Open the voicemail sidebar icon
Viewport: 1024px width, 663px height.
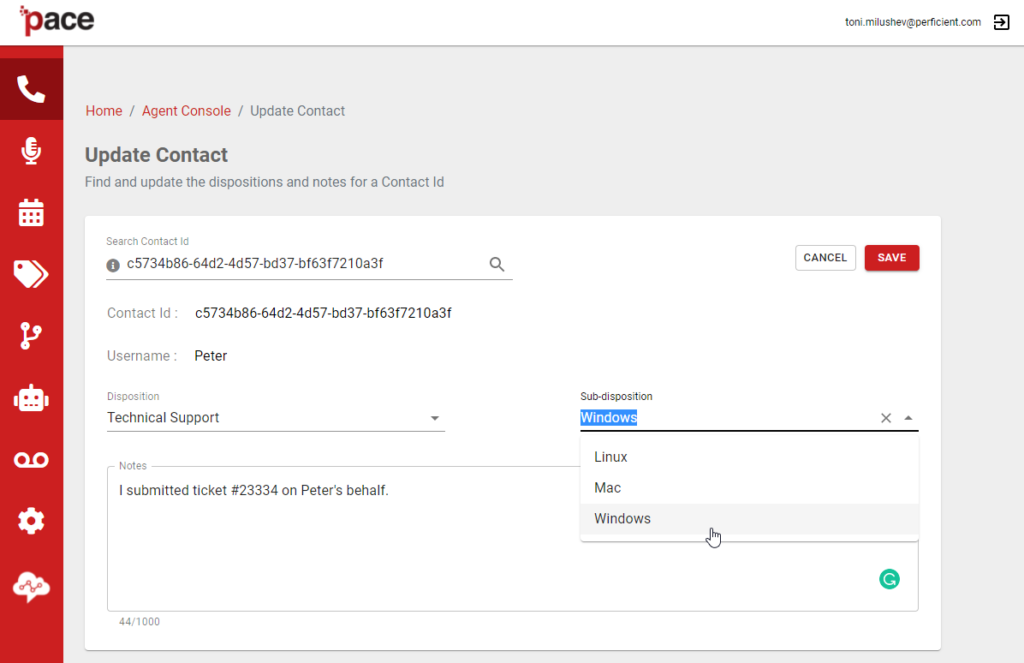[31, 461]
